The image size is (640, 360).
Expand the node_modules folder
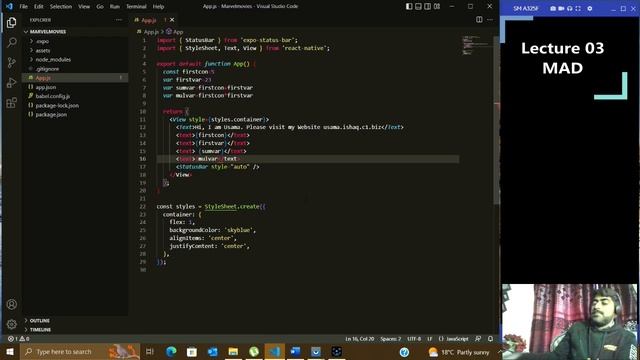[53, 60]
